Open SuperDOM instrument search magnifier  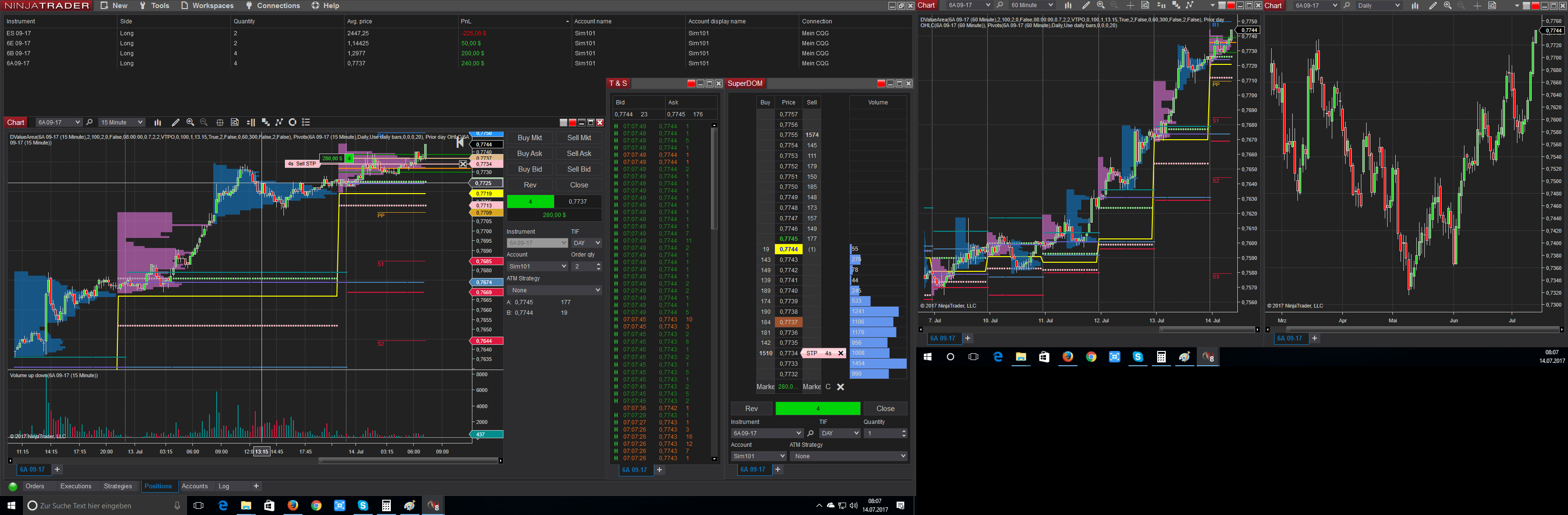point(810,433)
